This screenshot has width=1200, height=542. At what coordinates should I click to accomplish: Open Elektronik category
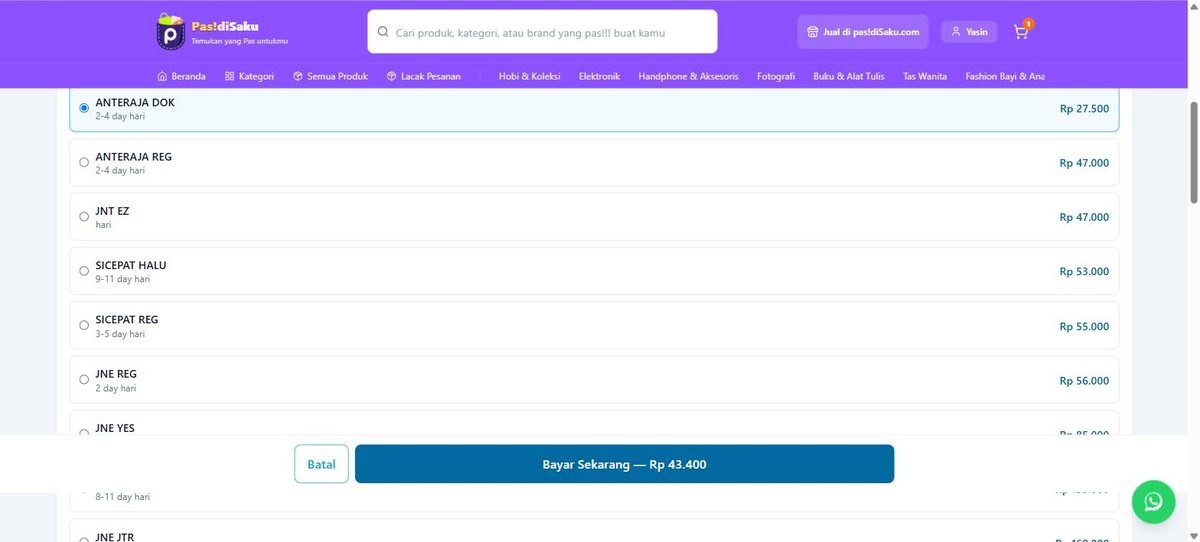tap(599, 76)
